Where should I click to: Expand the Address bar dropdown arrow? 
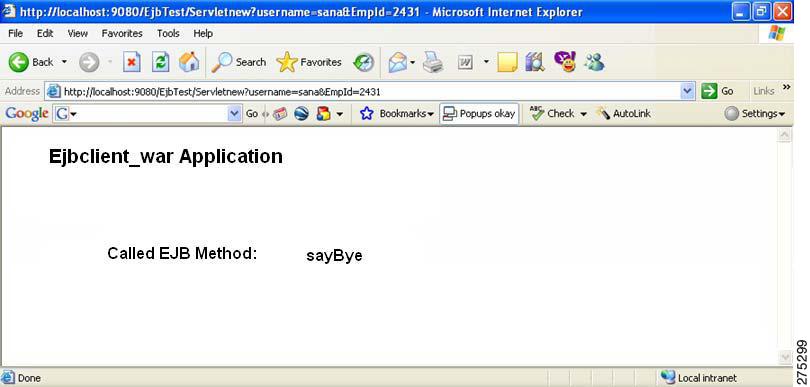tap(688, 91)
